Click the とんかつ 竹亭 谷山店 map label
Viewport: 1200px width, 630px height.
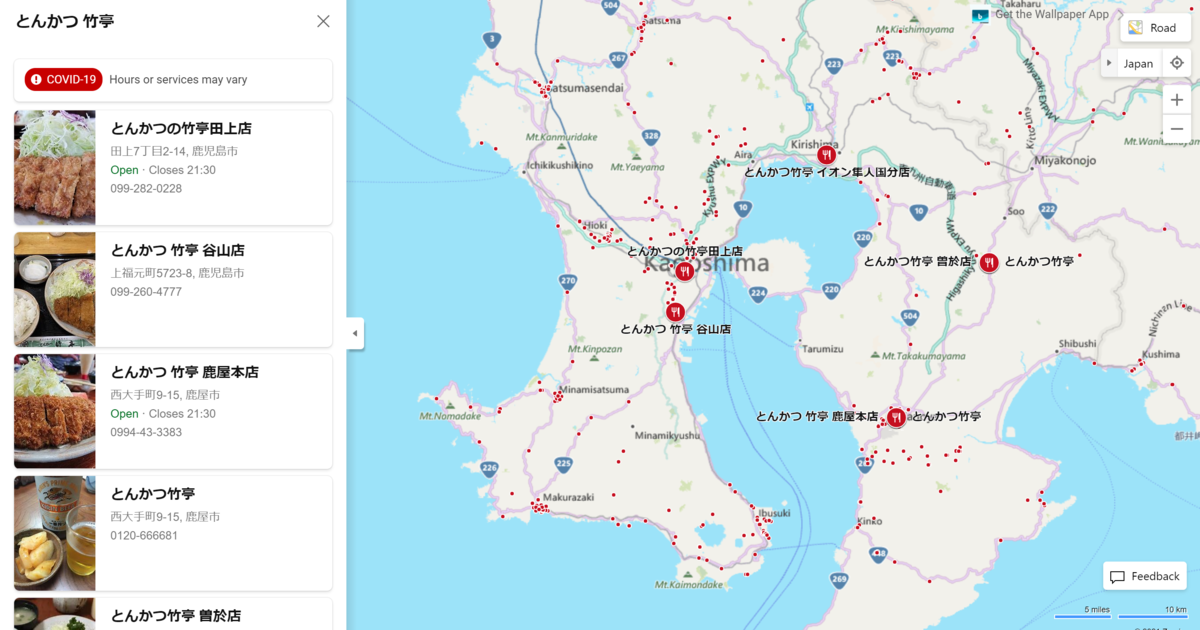click(675, 329)
